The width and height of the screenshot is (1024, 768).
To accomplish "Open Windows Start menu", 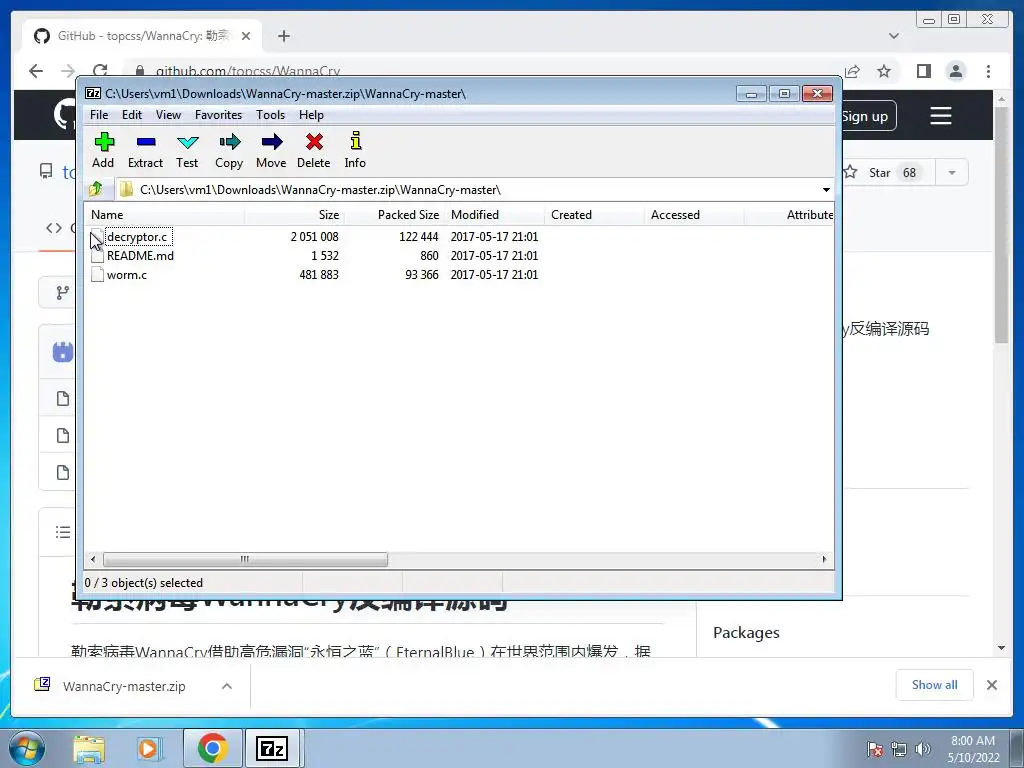I will click(27, 748).
